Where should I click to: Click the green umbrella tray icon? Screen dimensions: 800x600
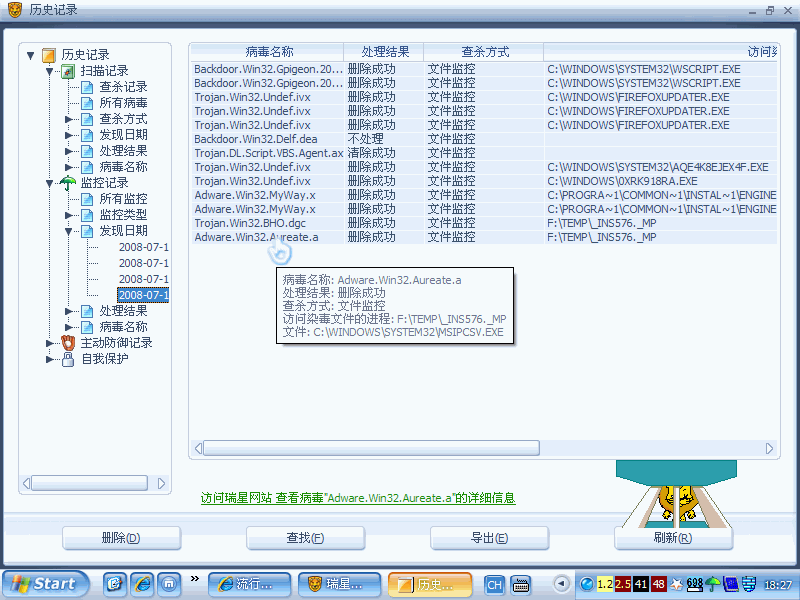tap(712, 584)
